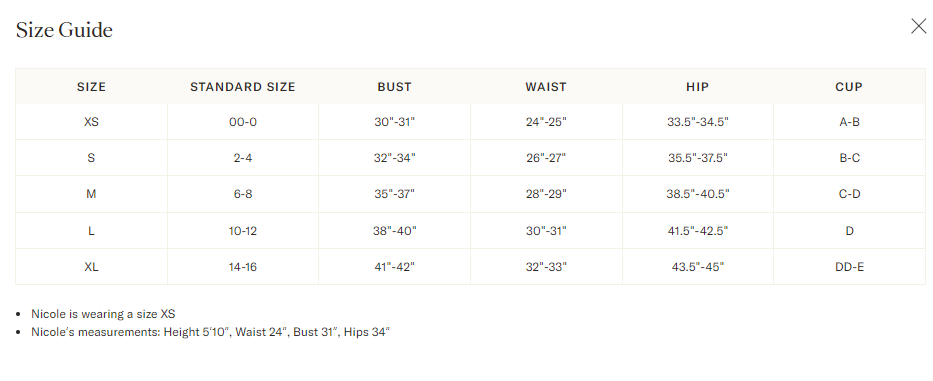Image resolution: width=933 pixels, height=381 pixels.
Task: Click the A-B cup cell
Action: pos(849,122)
